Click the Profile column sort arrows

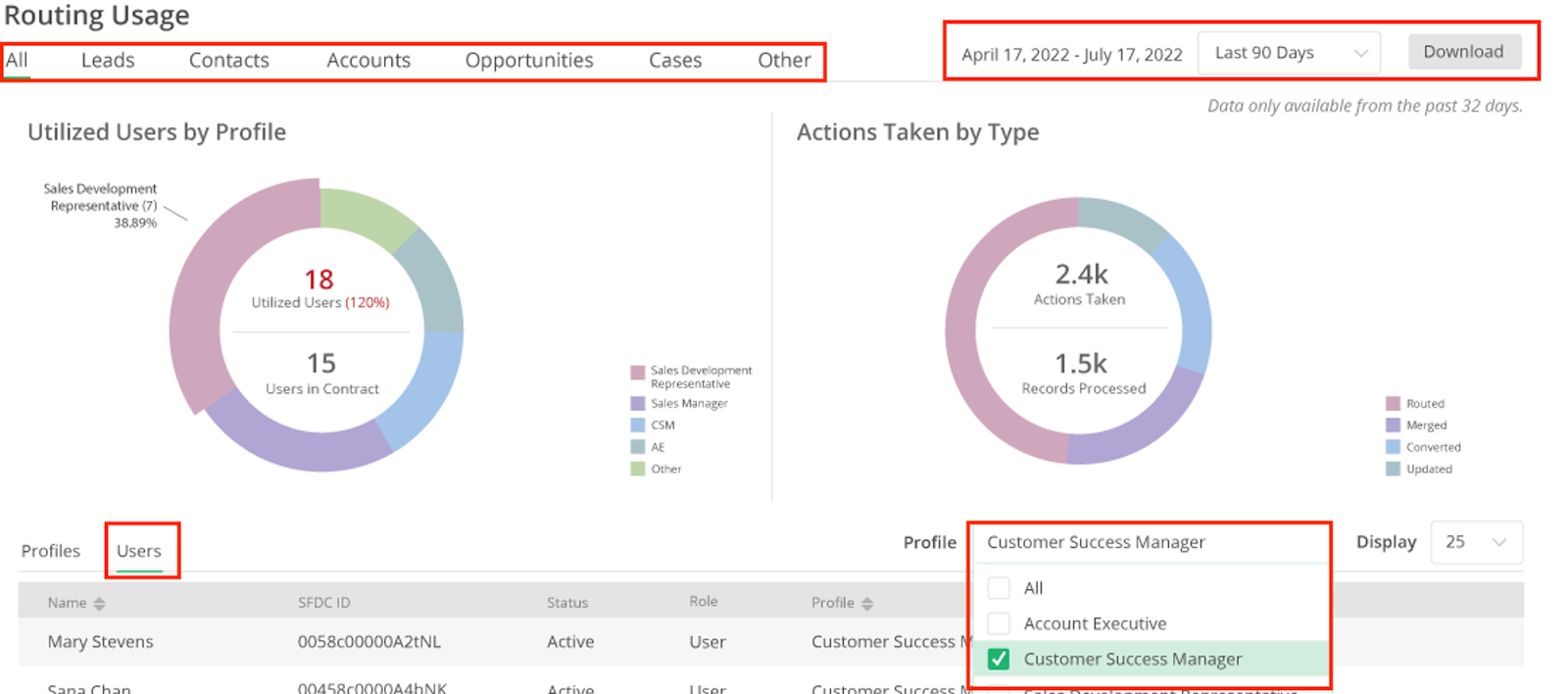866,604
